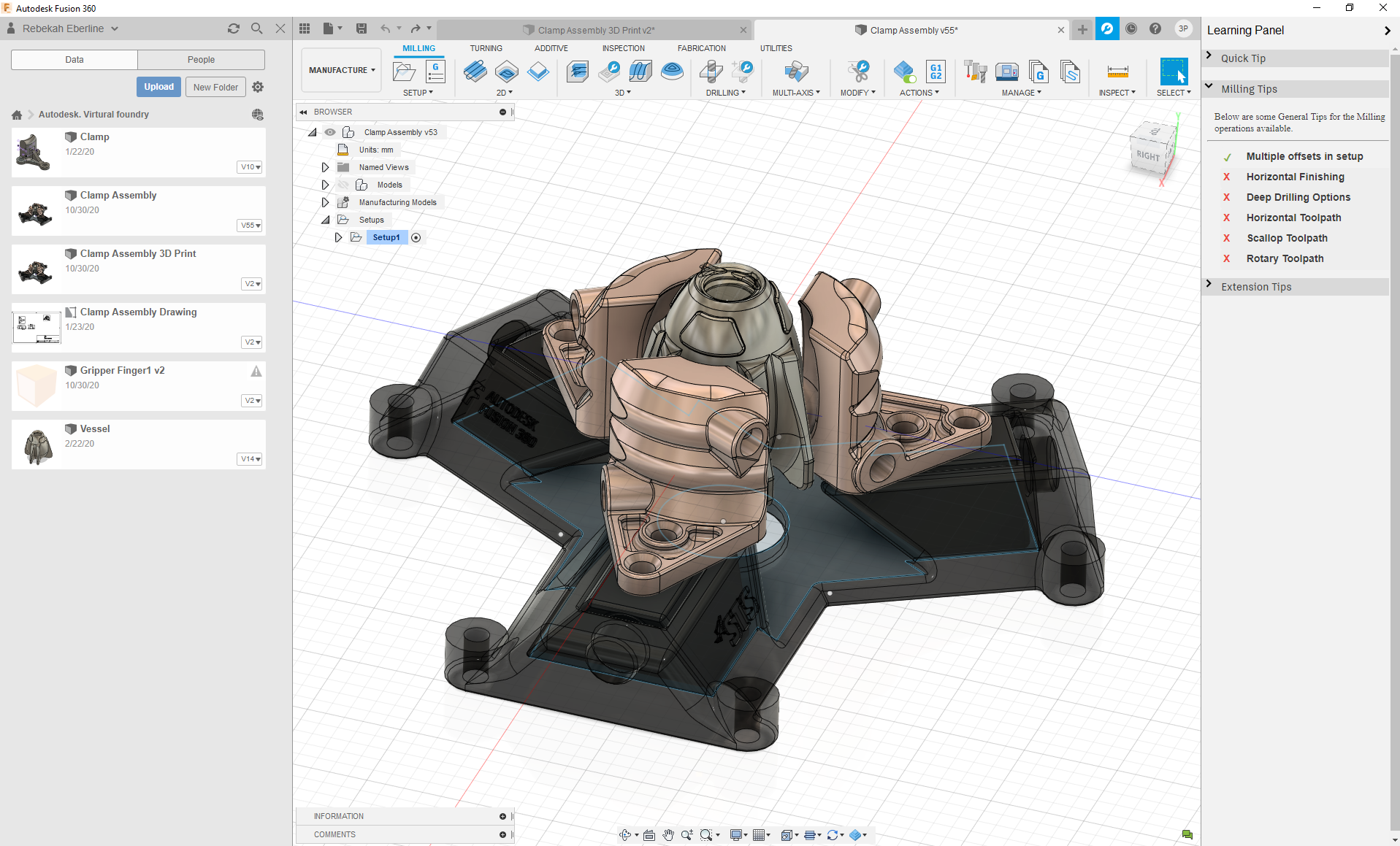
Task: Click the G1 G2 post process icon
Action: (936, 72)
